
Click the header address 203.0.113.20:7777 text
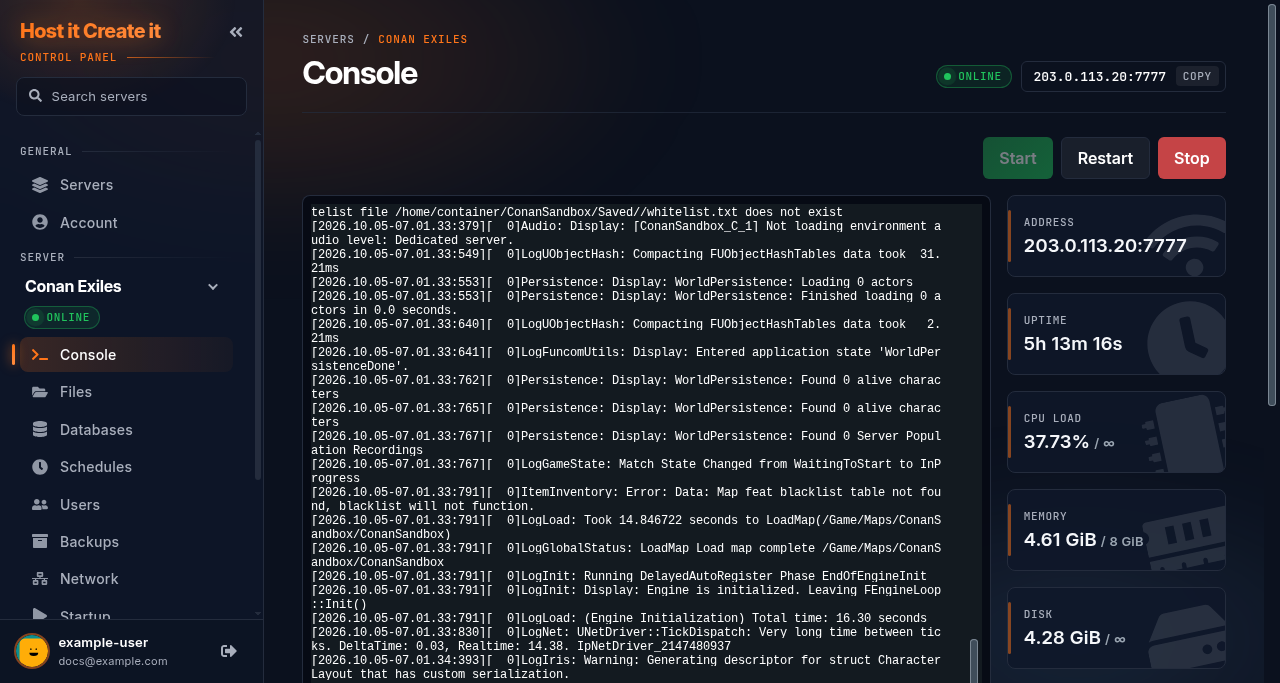(1099, 76)
